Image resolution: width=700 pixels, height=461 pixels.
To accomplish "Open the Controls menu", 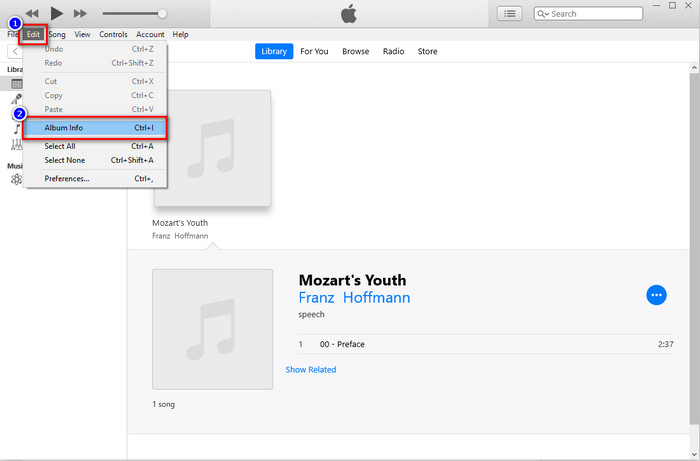I will pyautogui.click(x=113, y=34).
